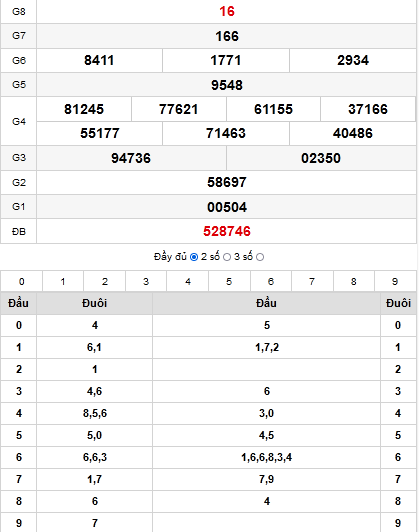Click the G1 prize number 00504
The width and height of the screenshot is (419, 532).
(227, 207)
